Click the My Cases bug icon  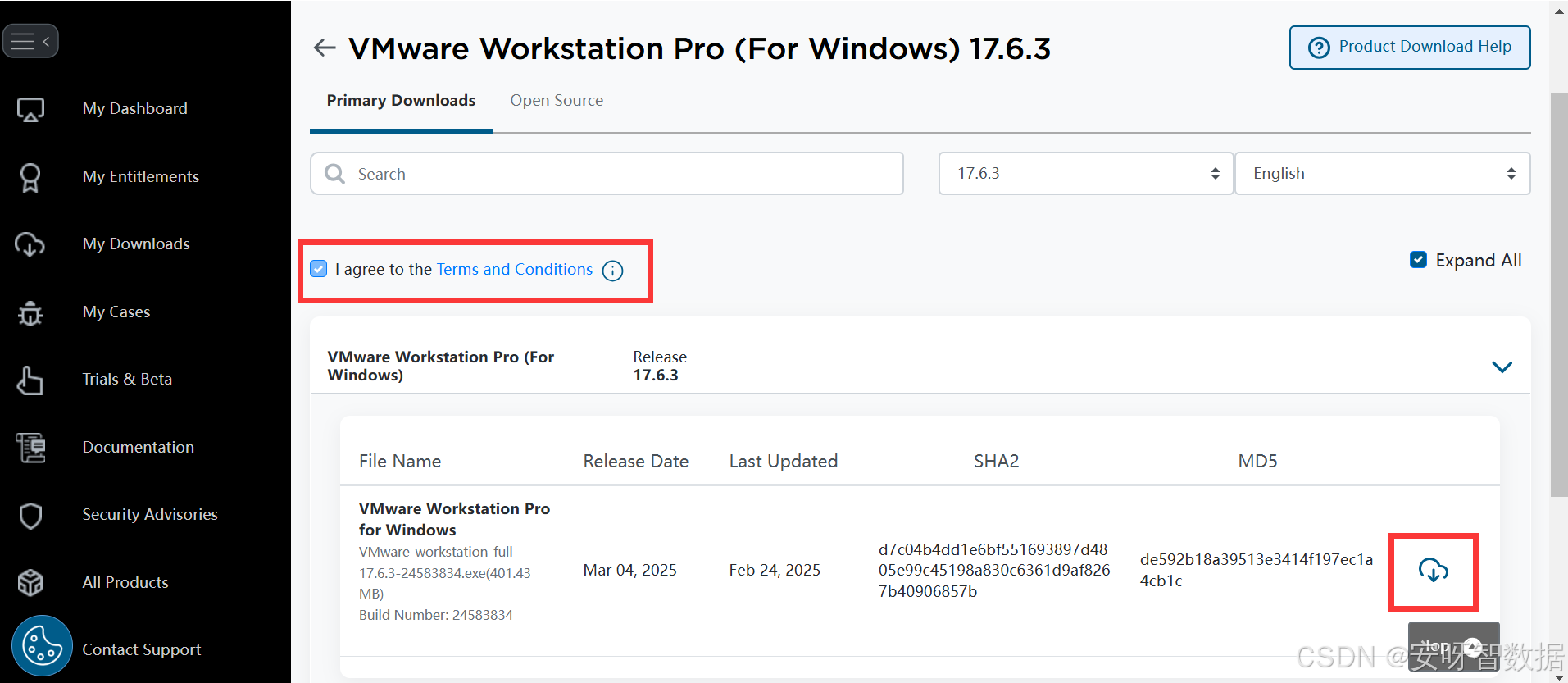click(x=30, y=312)
